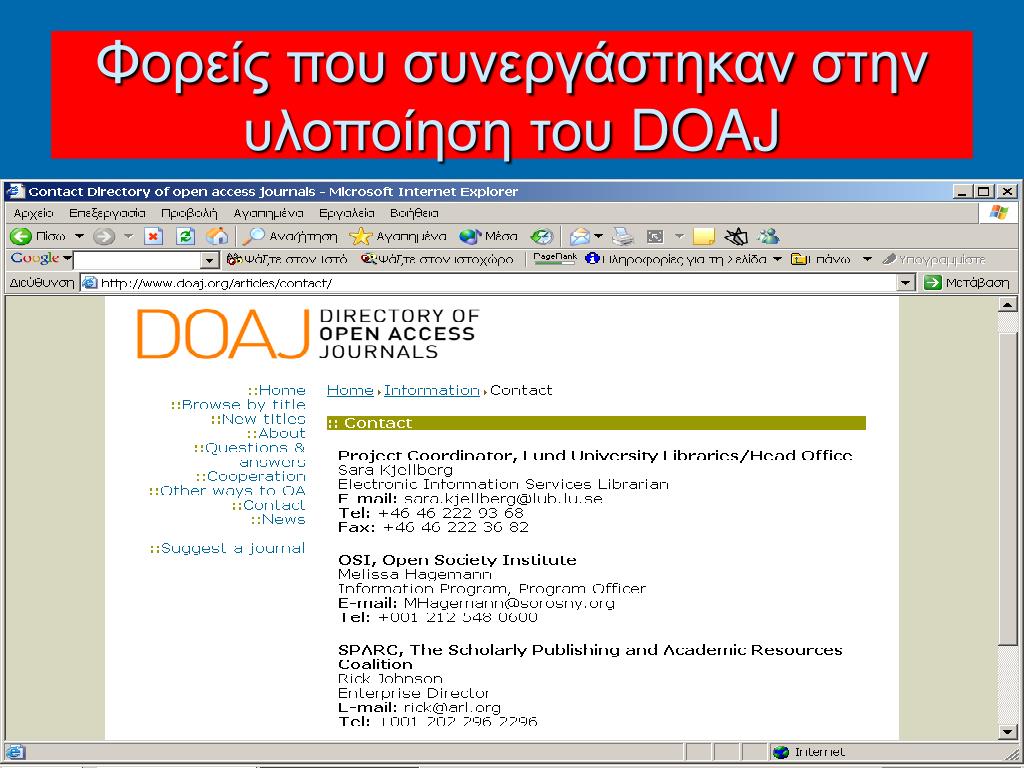Open Search (Αναζήτηση) in the toolbar
This screenshot has height=768, width=1024.
291,236
